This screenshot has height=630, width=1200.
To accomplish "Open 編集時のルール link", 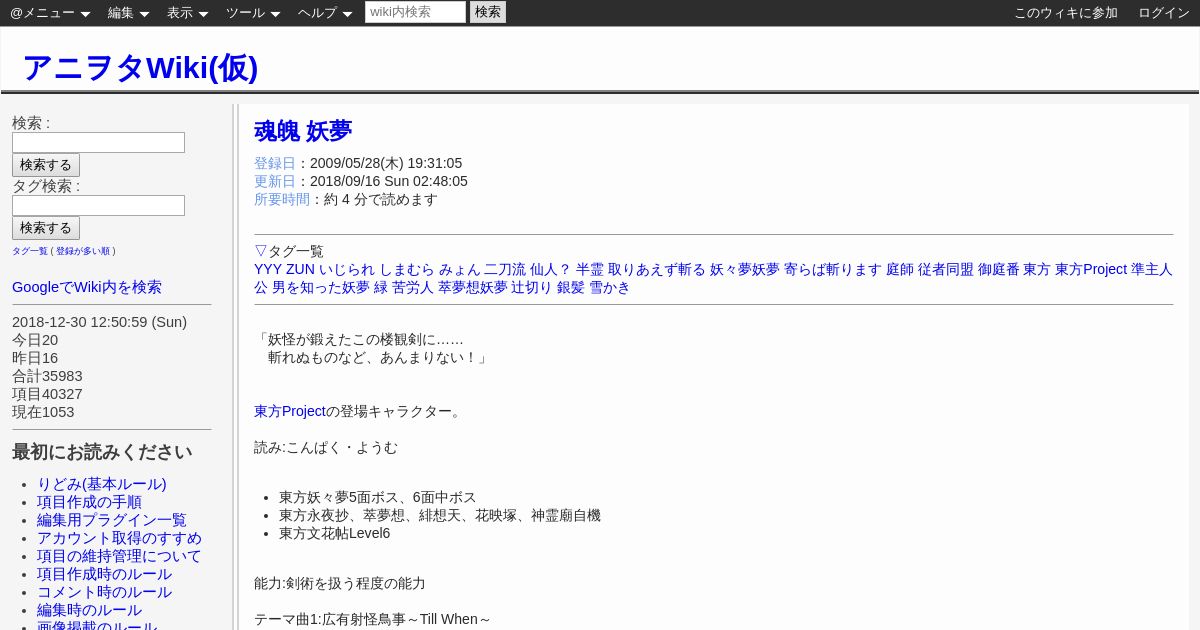I will (x=89, y=610).
